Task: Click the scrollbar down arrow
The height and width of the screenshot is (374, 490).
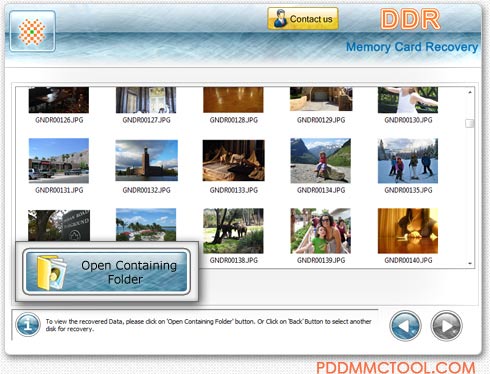Action: (470, 263)
